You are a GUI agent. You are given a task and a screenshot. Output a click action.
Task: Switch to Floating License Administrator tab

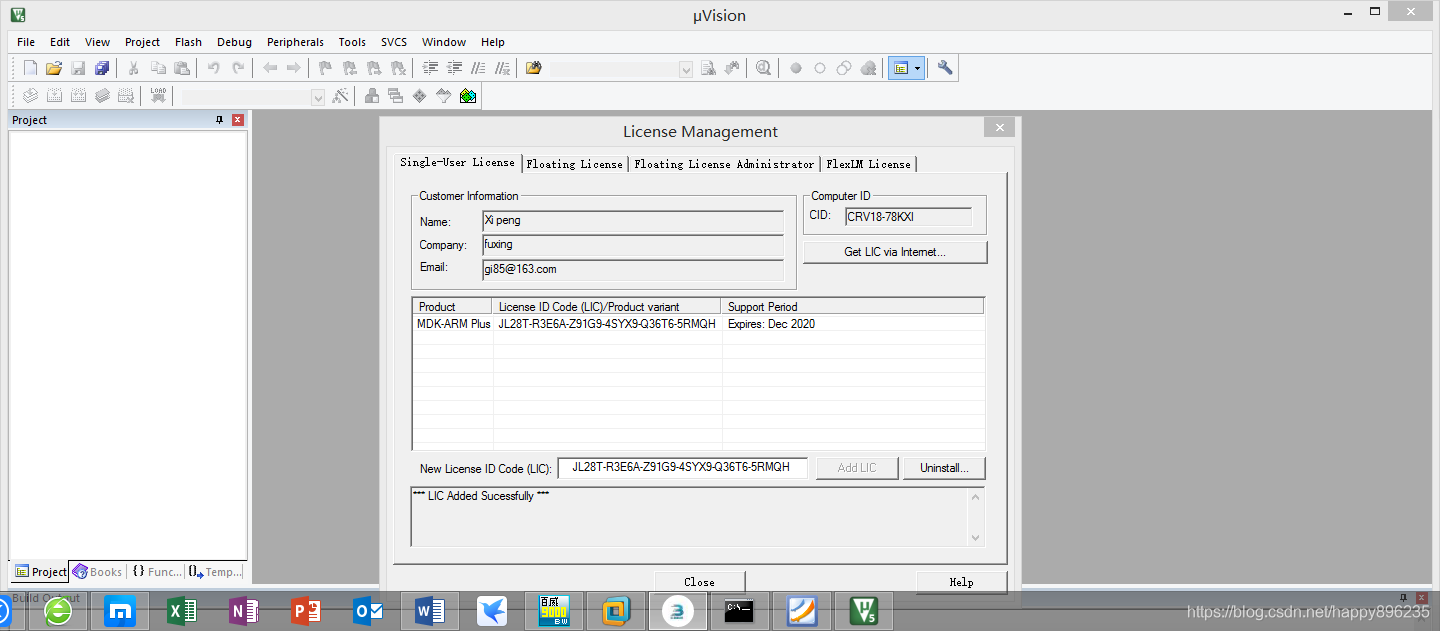(724, 164)
